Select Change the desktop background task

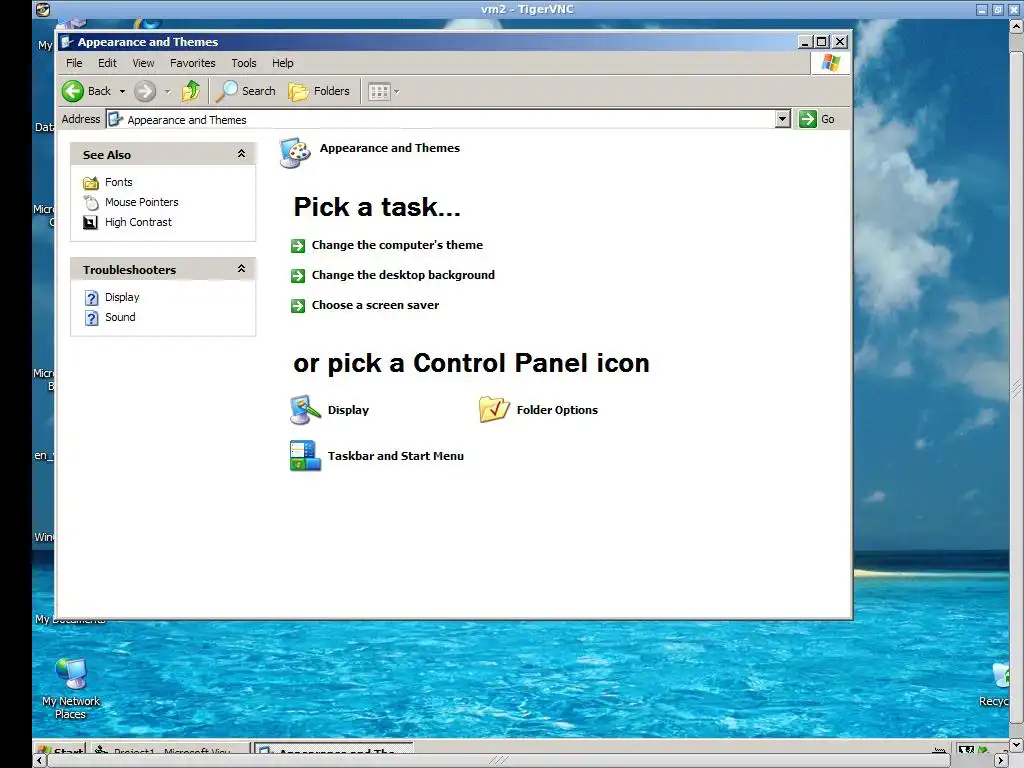[403, 275]
